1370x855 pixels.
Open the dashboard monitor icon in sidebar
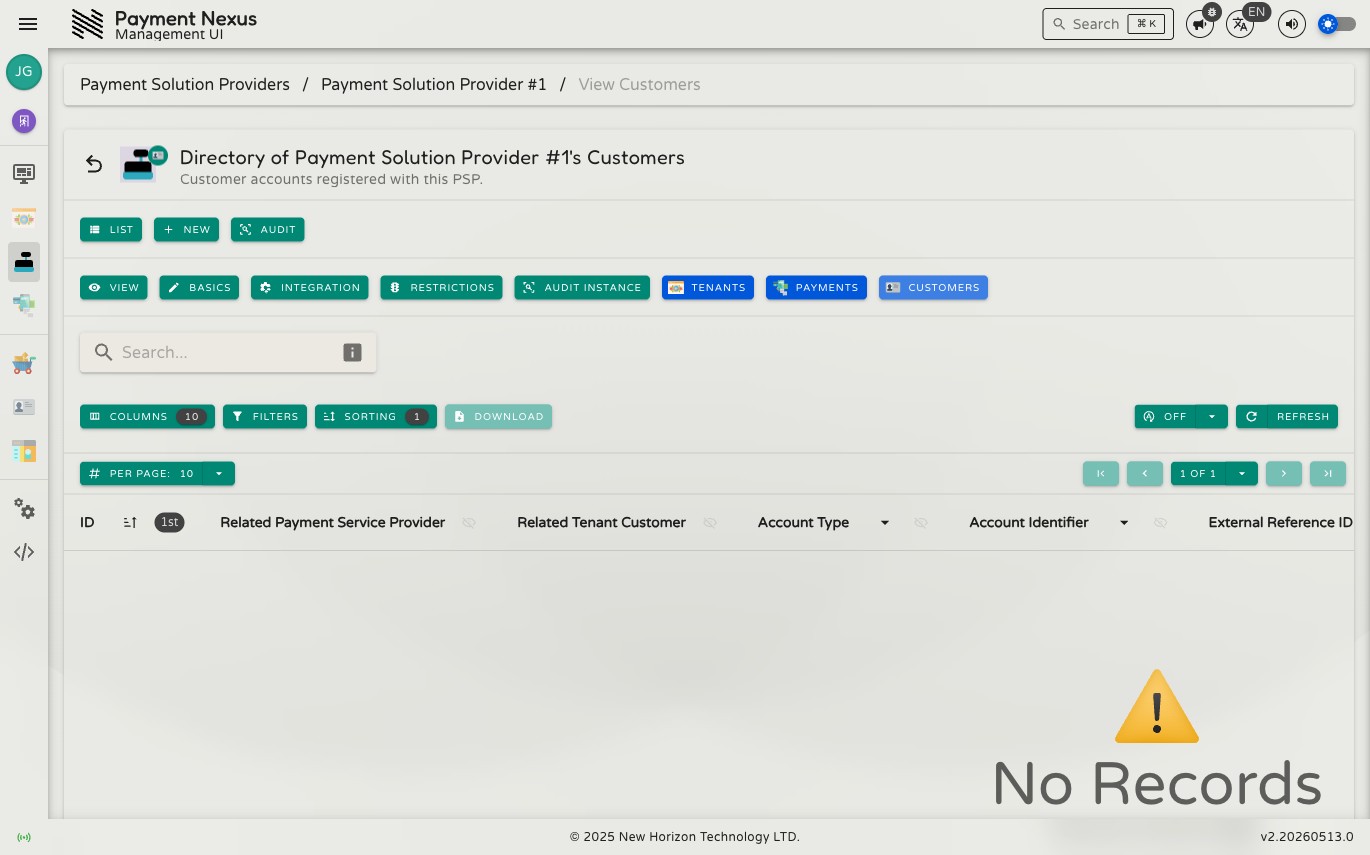[x=24, y=174]
